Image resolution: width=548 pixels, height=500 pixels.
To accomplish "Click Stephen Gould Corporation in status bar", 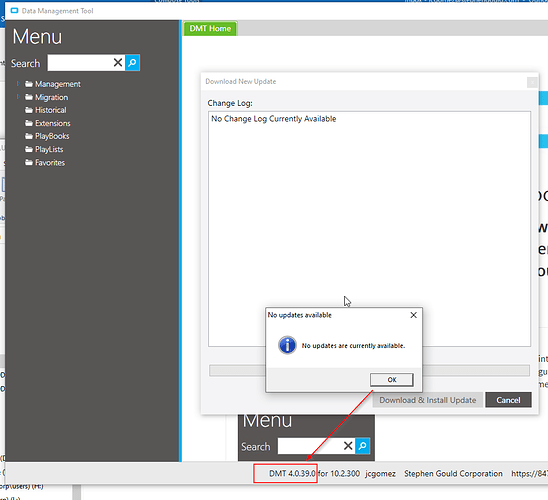I will pyautogui.click(x=453, y=474).
